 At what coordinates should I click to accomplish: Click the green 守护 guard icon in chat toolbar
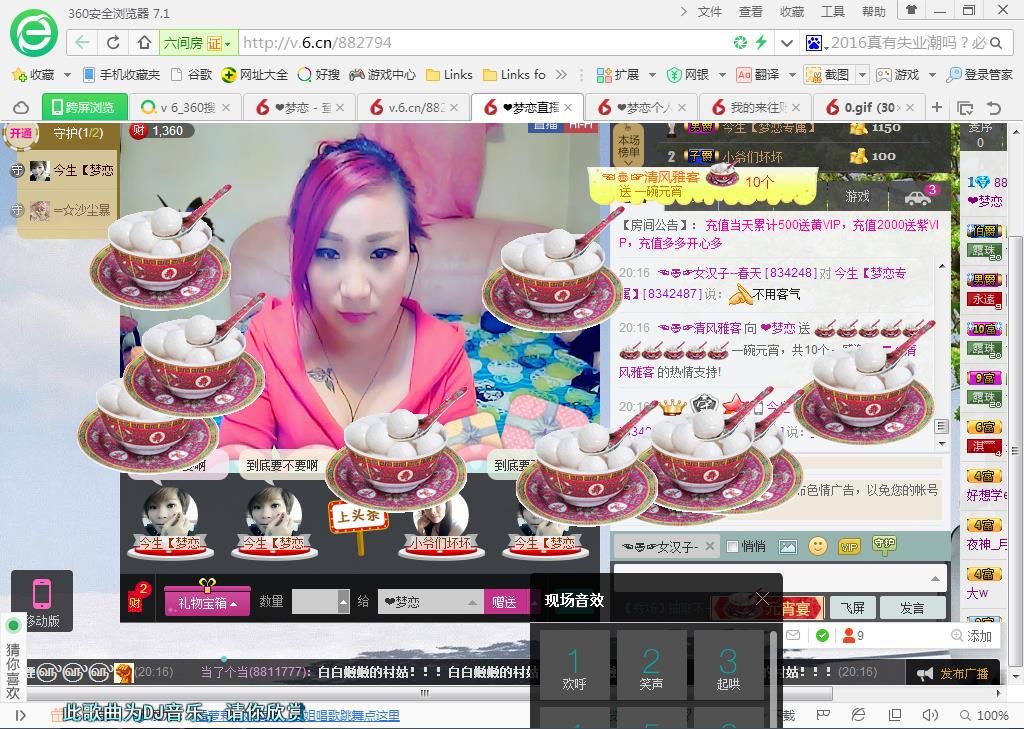pyautogui.click(x=884, y=545)
